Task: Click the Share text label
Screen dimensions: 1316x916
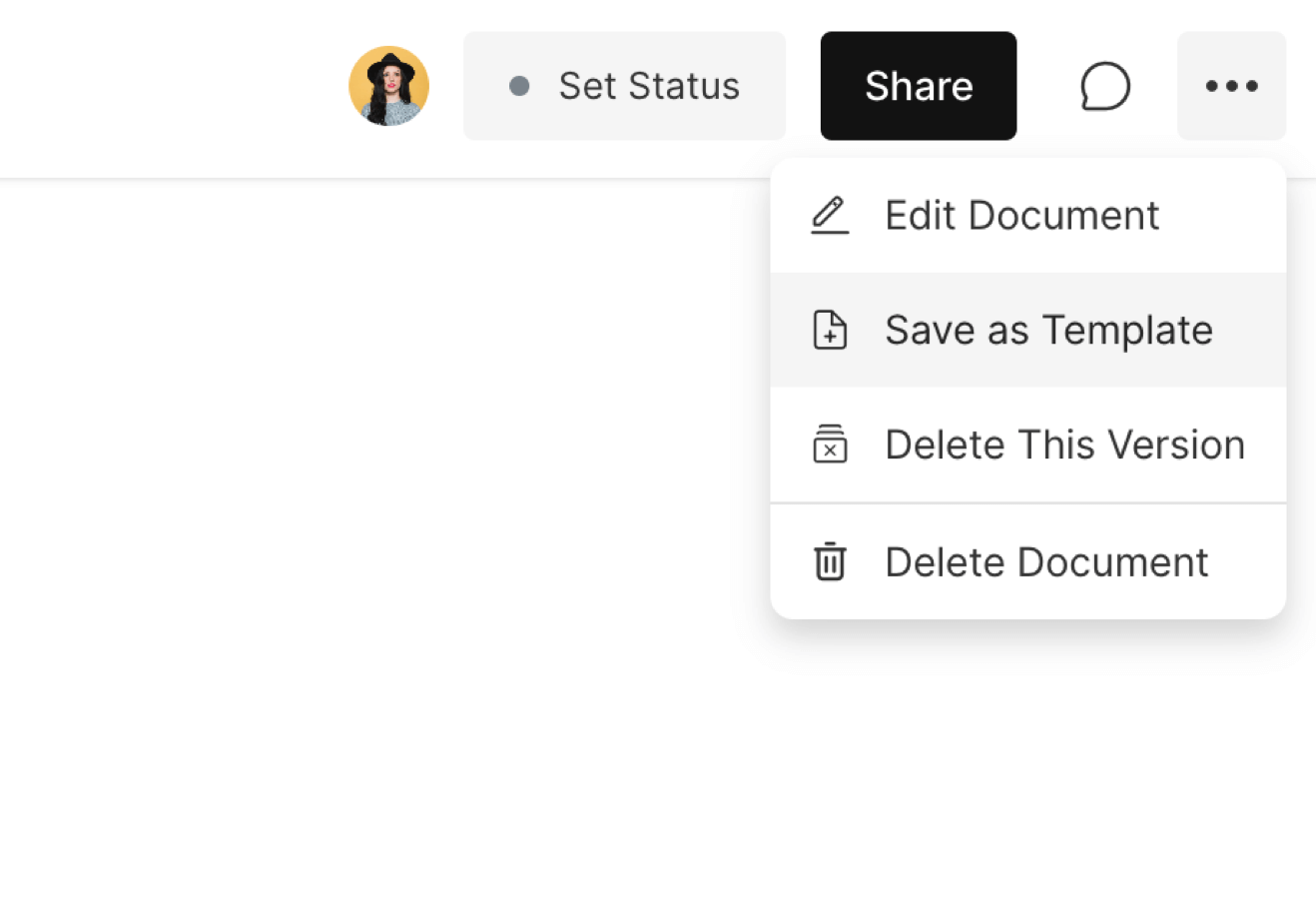Action: point(919,86)
